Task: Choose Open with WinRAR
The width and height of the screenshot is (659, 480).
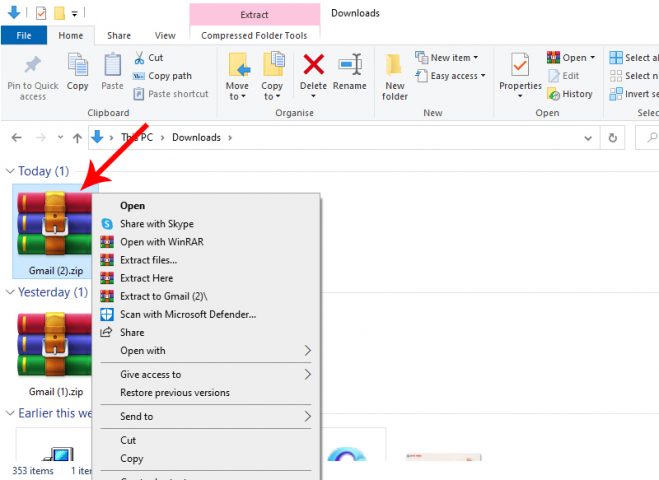Action: (206, 242)
